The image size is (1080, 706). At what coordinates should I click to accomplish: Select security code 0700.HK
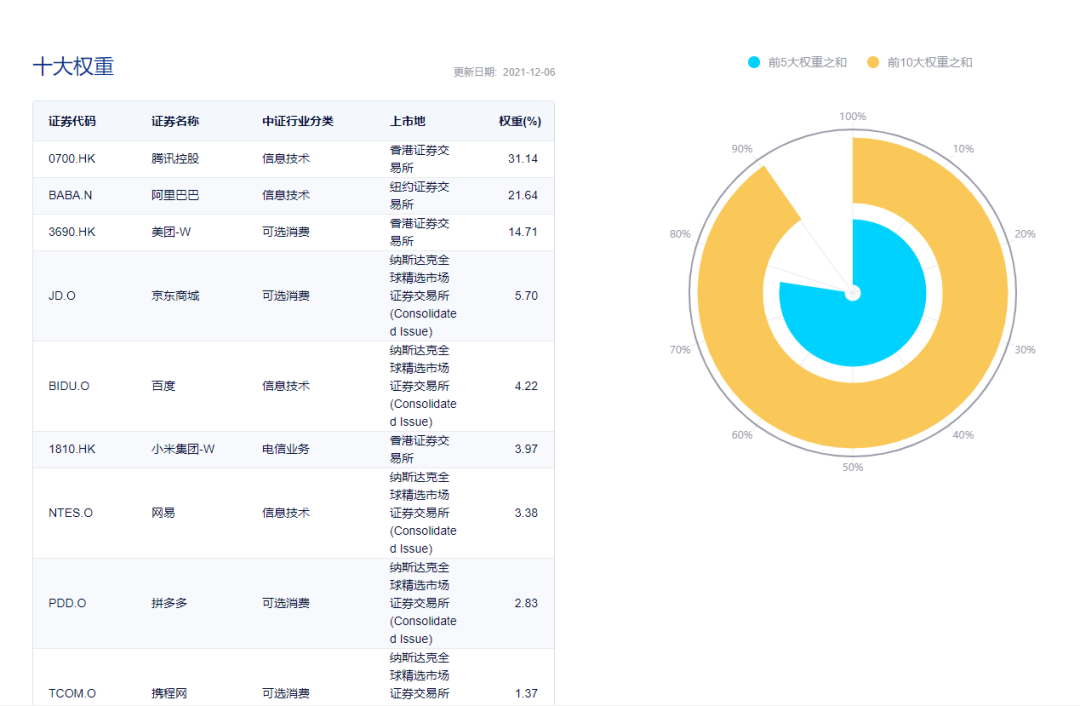click(x=72, y=158)
